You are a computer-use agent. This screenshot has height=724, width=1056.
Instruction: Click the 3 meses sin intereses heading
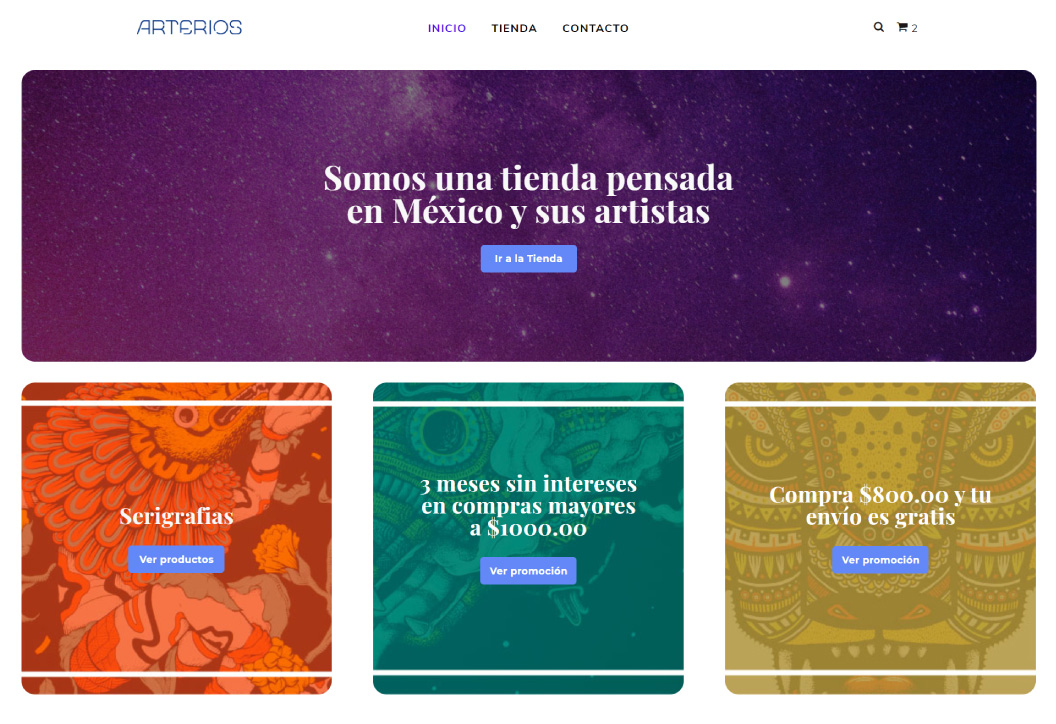529,506
